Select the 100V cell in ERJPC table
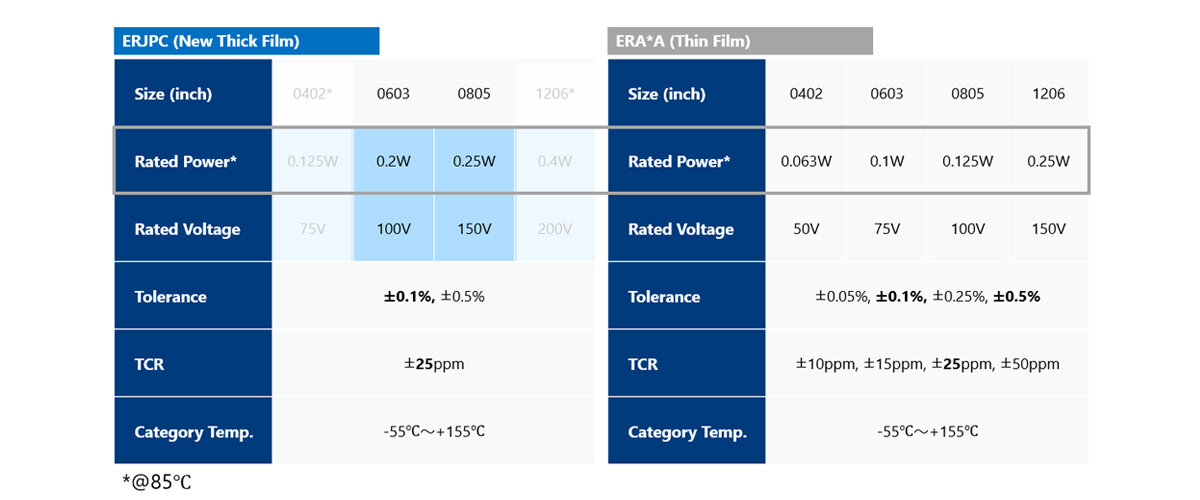This screenshot has height=500, width=1200. [x=393, y=229]
